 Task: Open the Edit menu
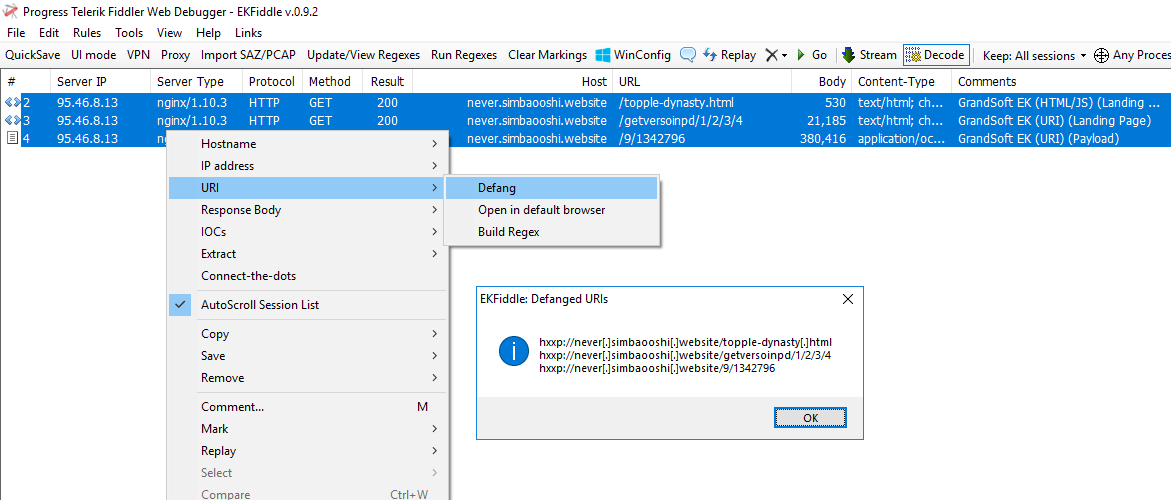[49, 33]
